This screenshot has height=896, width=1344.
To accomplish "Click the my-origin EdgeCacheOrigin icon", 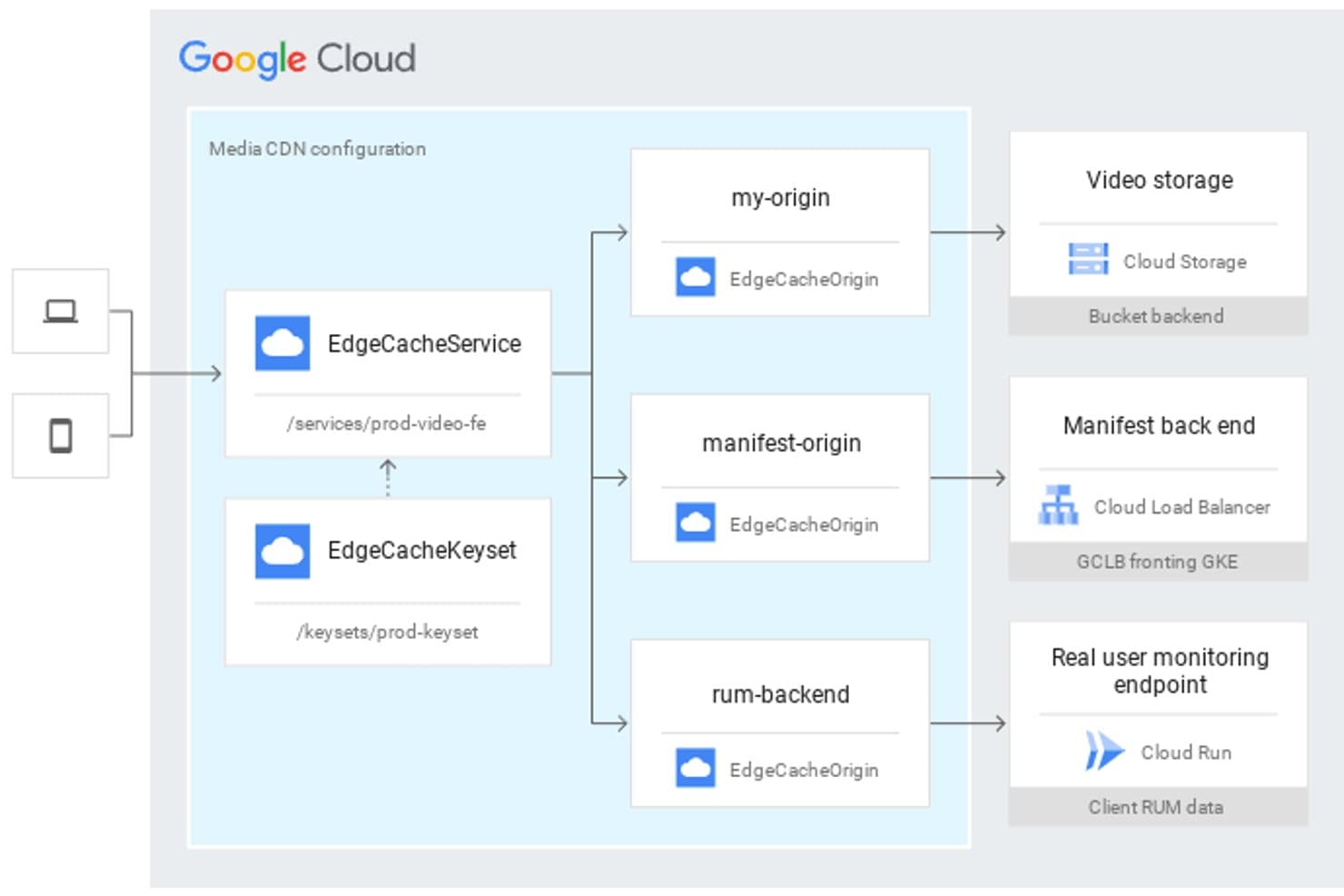I will 696,278.
